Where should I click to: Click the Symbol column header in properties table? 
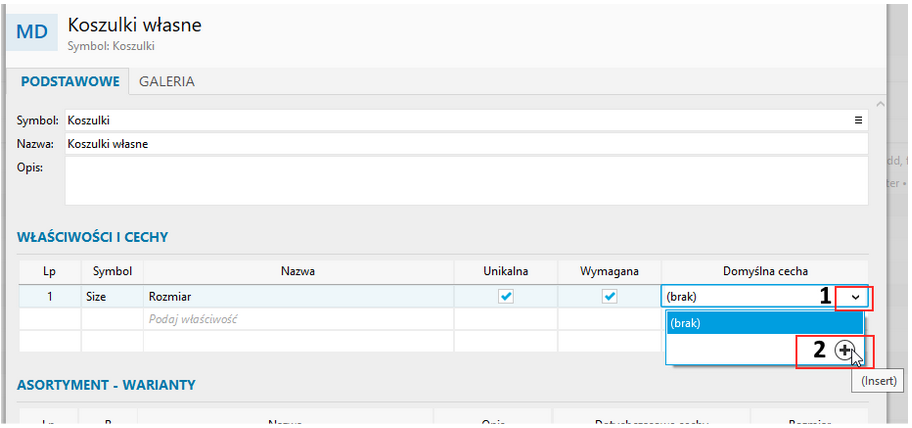click(x=112, y=271)
